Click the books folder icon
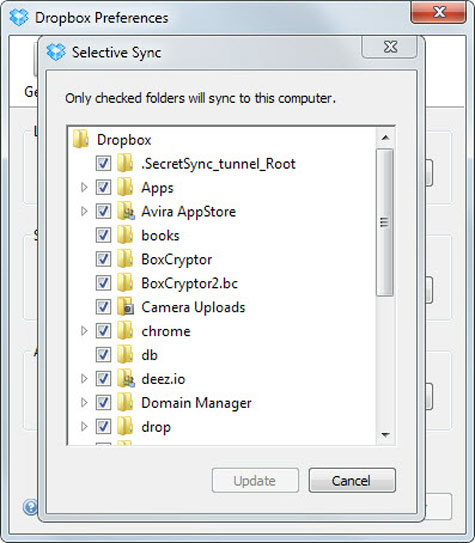This screenshot has width=475, height=543. [x=125, y=235]
